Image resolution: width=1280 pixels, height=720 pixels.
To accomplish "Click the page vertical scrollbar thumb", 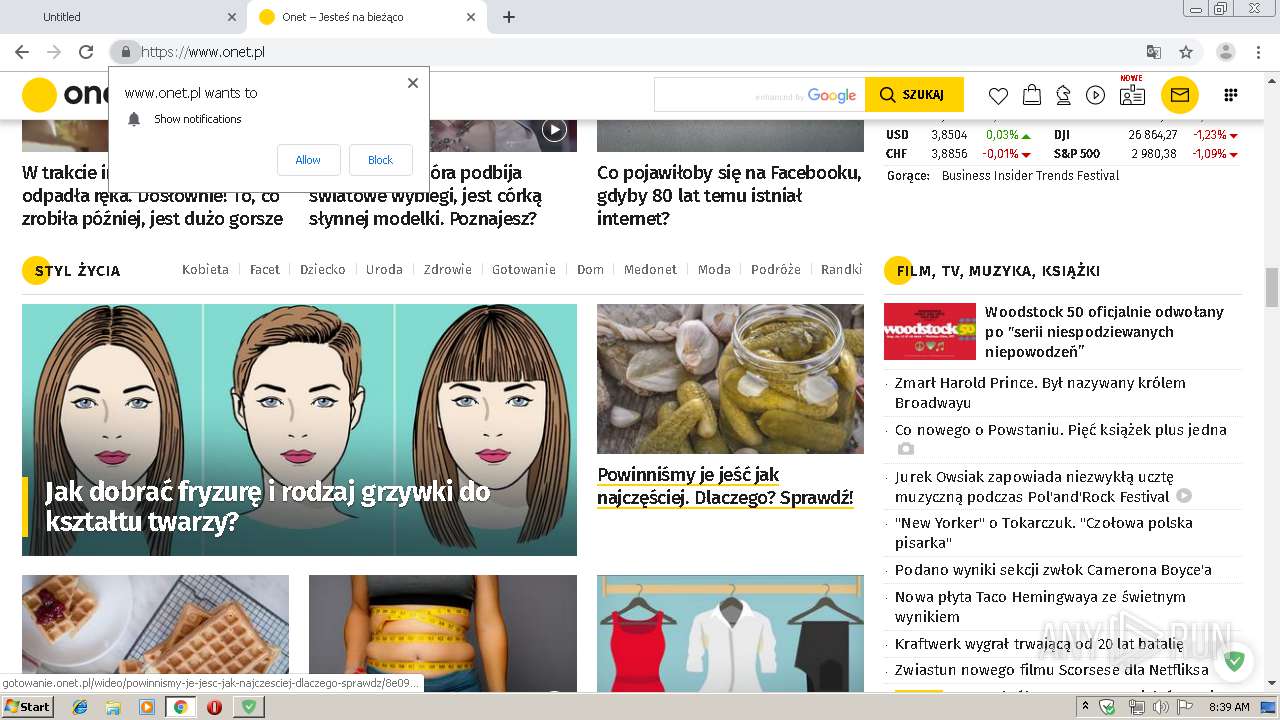I will click(x=1272, y=288).
